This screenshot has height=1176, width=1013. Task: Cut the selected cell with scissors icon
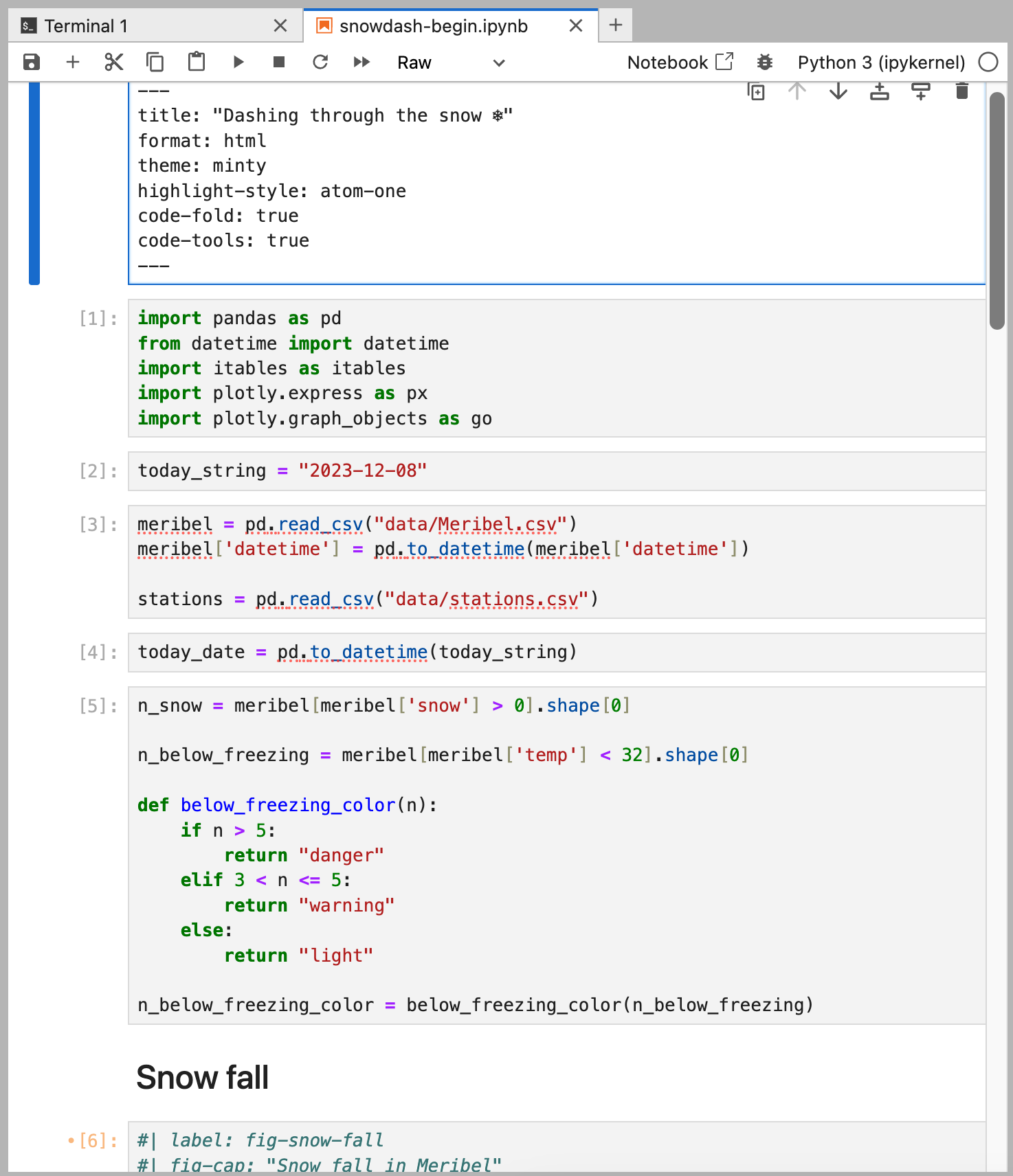click(114, 63)
